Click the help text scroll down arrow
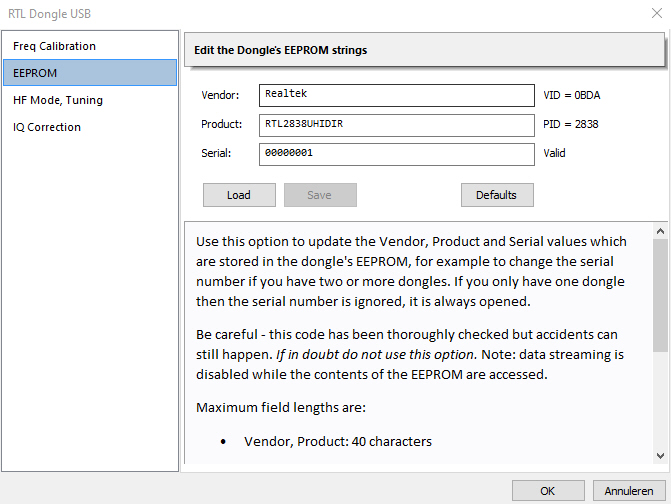671x504 pixels. point(660,456)
